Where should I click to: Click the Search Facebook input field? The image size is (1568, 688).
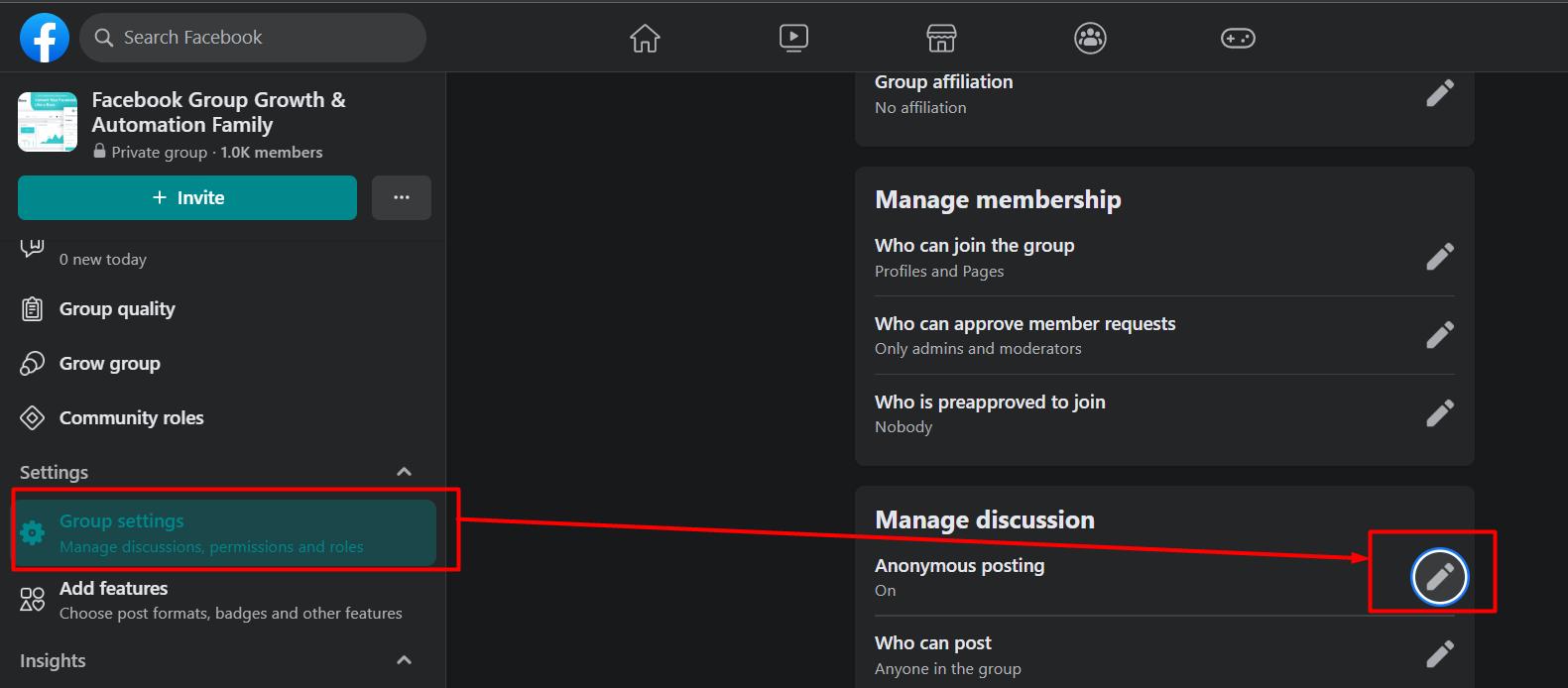point(253,38)
